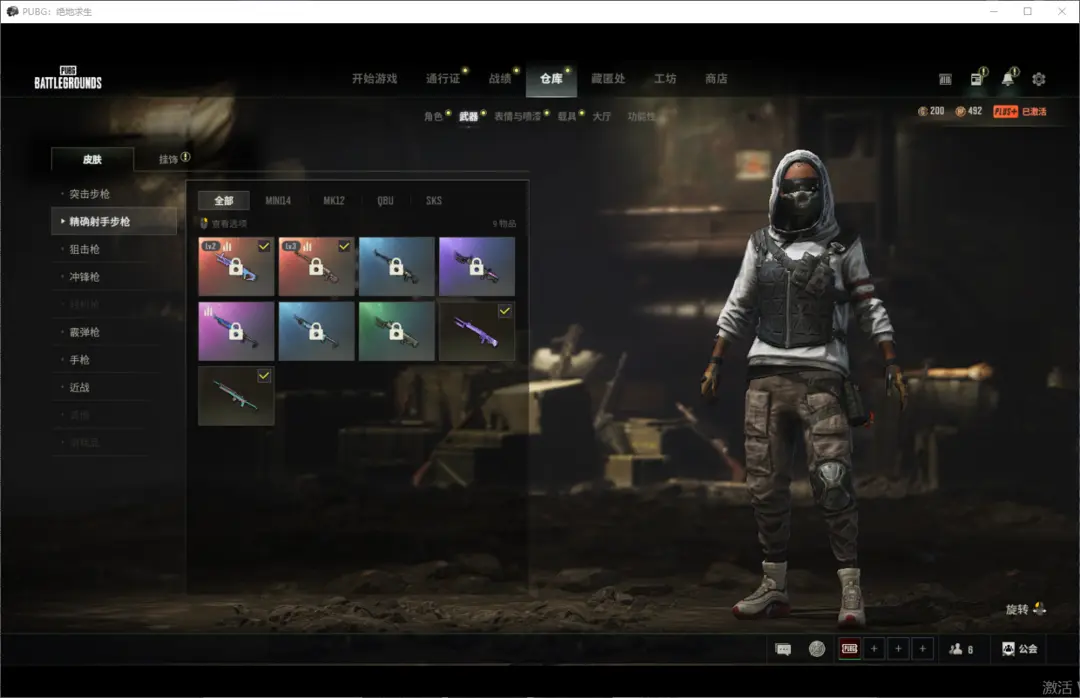Show 全部 weapon skins
The image size is (1080, 698).
pos(224,201)
